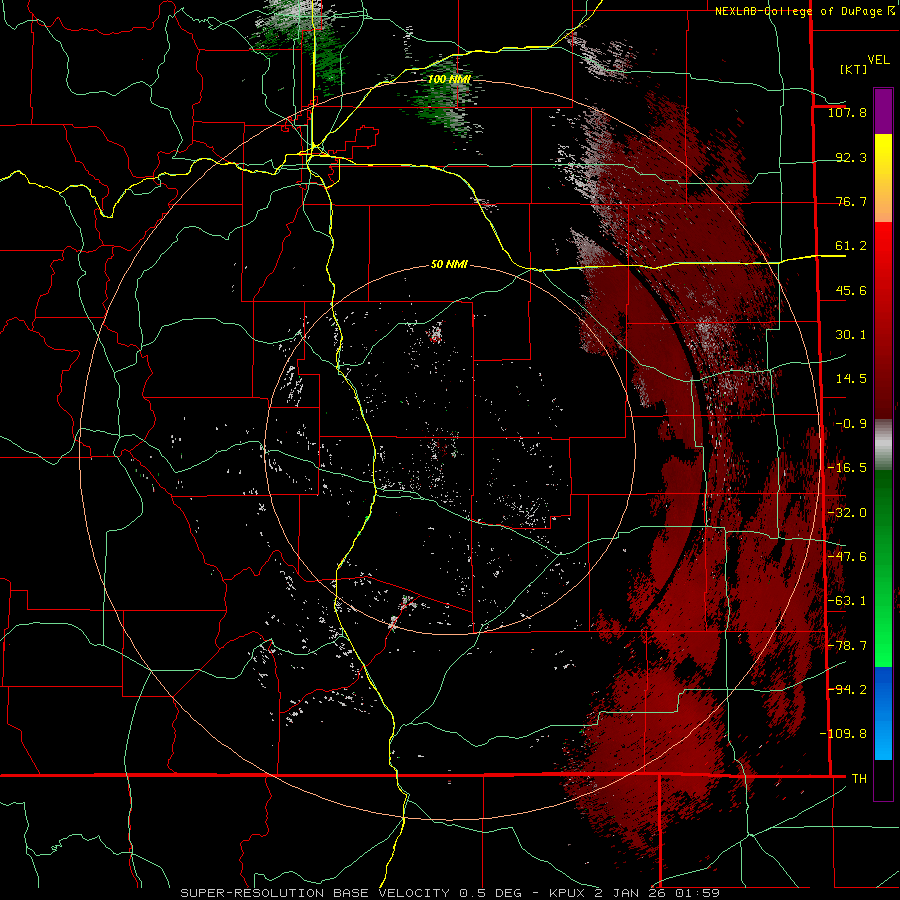The height and width of the screenshot is (900, 900).
Task: Pick the yellow segment of velocity color bar
Action: point(883,178)
